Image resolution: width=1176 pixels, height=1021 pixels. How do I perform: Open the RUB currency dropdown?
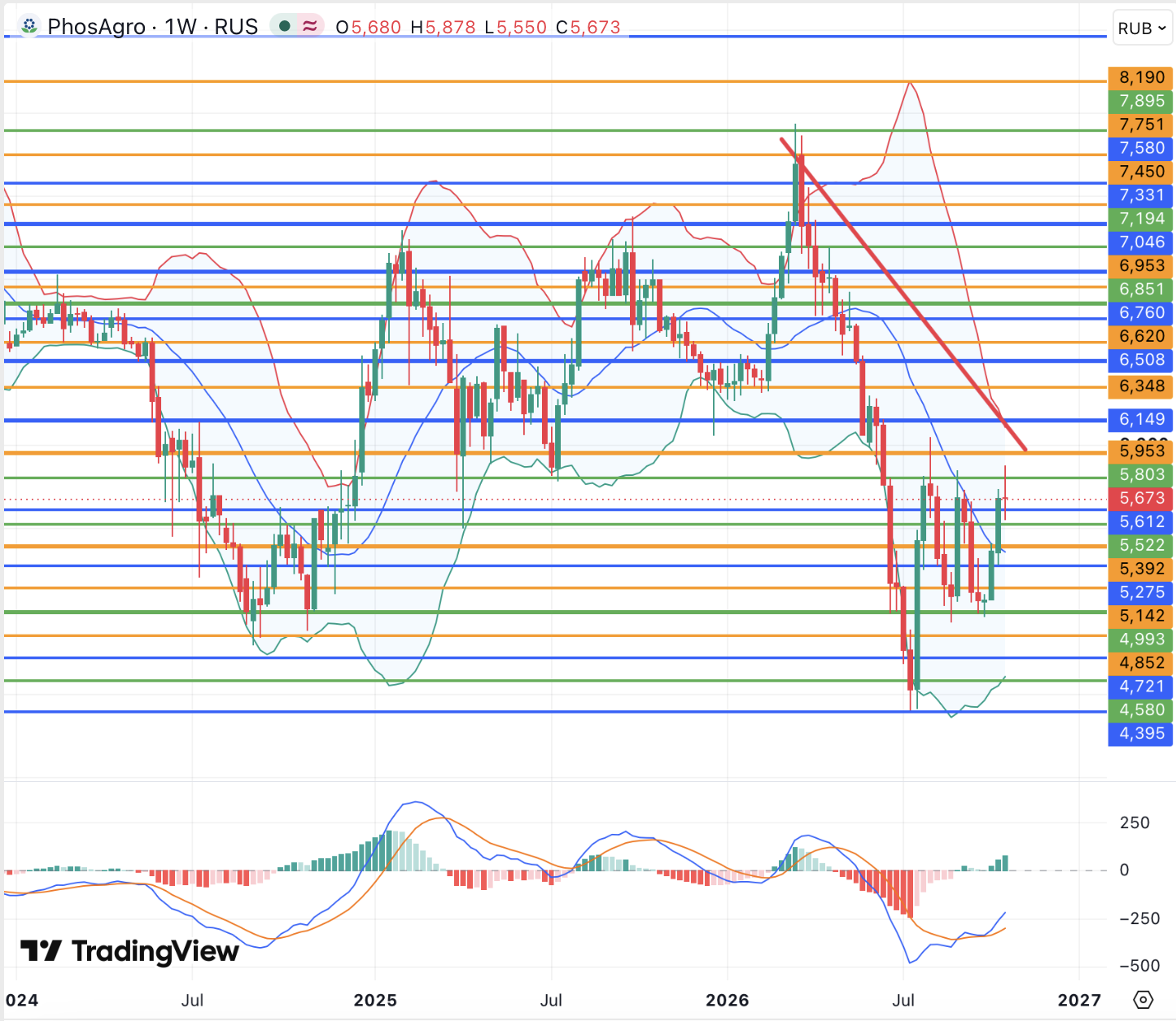(1142, 28)
